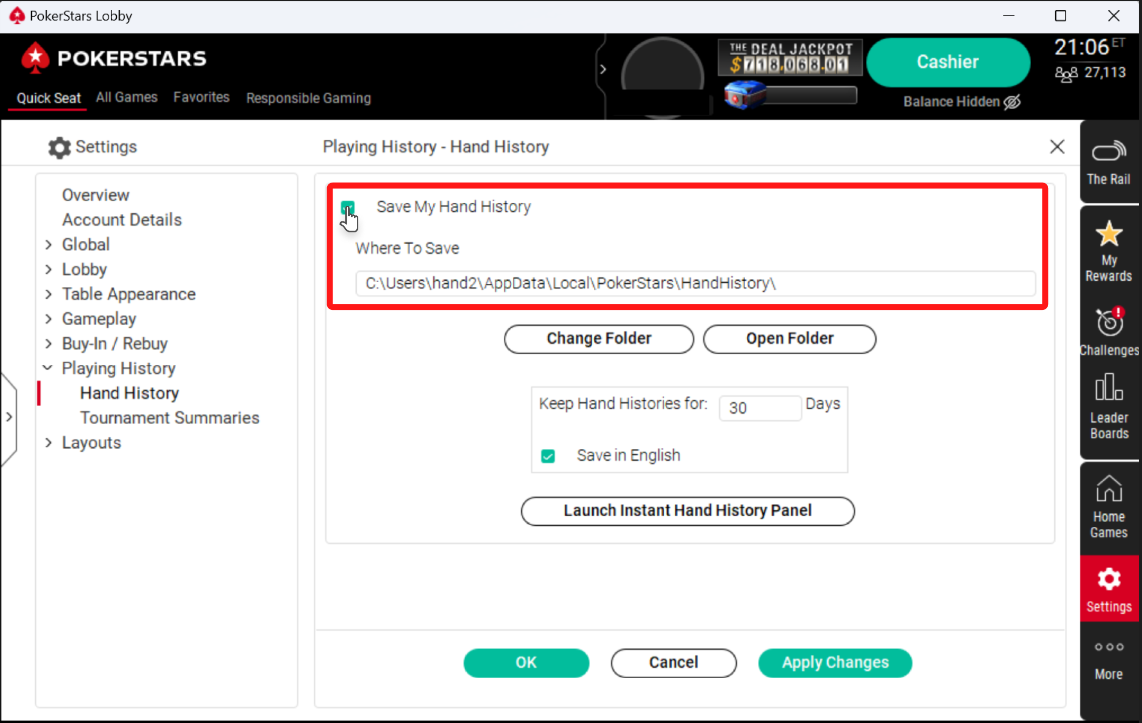Expand the Gameplay section
Image resolution: width=1142 pixels, height=723 pixels.
(48, 319)
